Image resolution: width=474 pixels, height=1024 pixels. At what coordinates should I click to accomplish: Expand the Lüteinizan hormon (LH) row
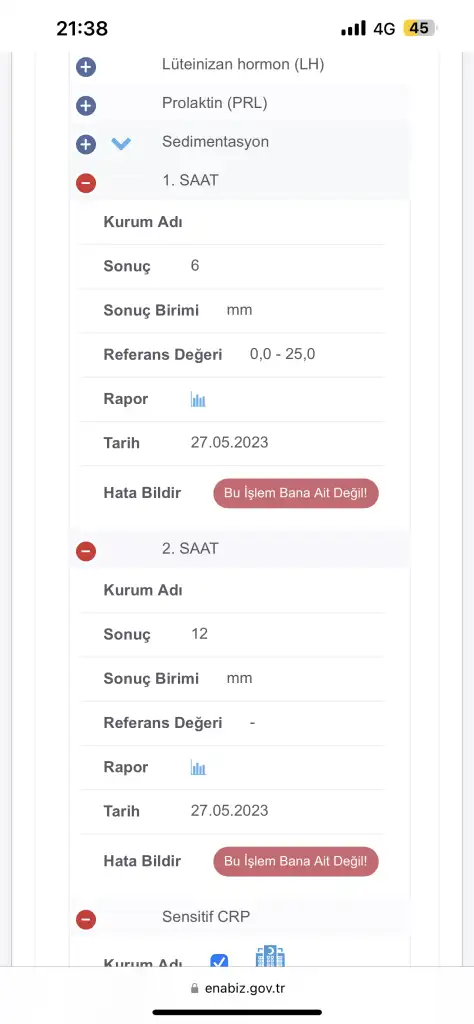coord(86,67)
